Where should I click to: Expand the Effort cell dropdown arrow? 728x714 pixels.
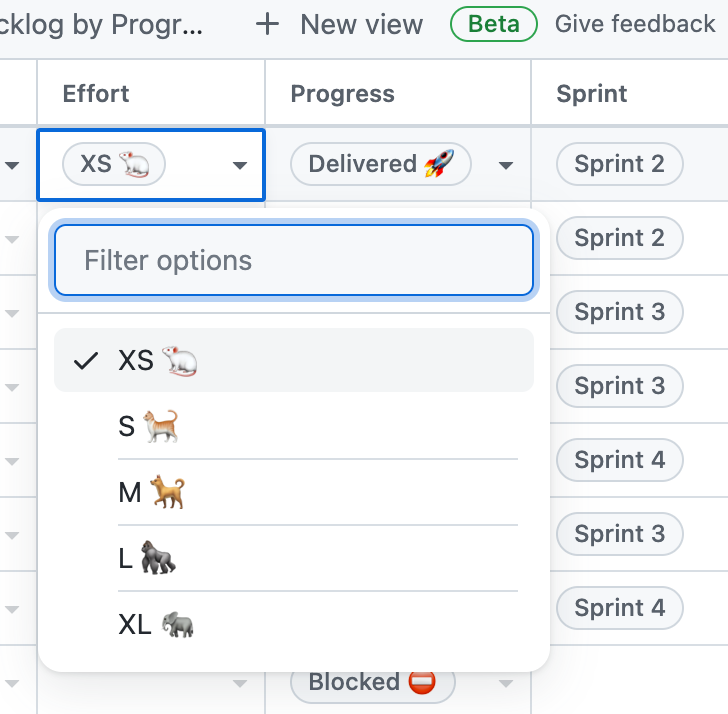coord(240,165)
